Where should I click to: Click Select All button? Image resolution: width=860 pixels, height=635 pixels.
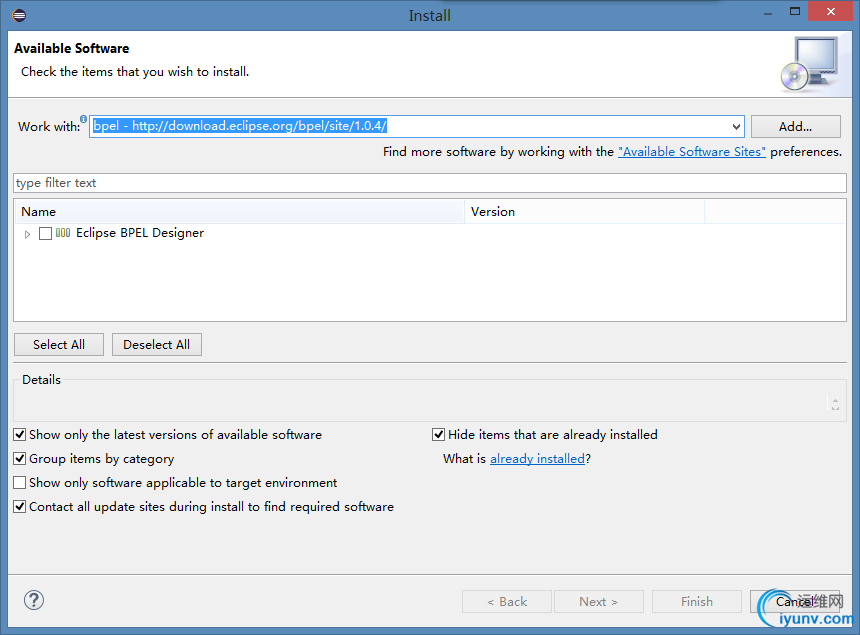coord(59,344)
